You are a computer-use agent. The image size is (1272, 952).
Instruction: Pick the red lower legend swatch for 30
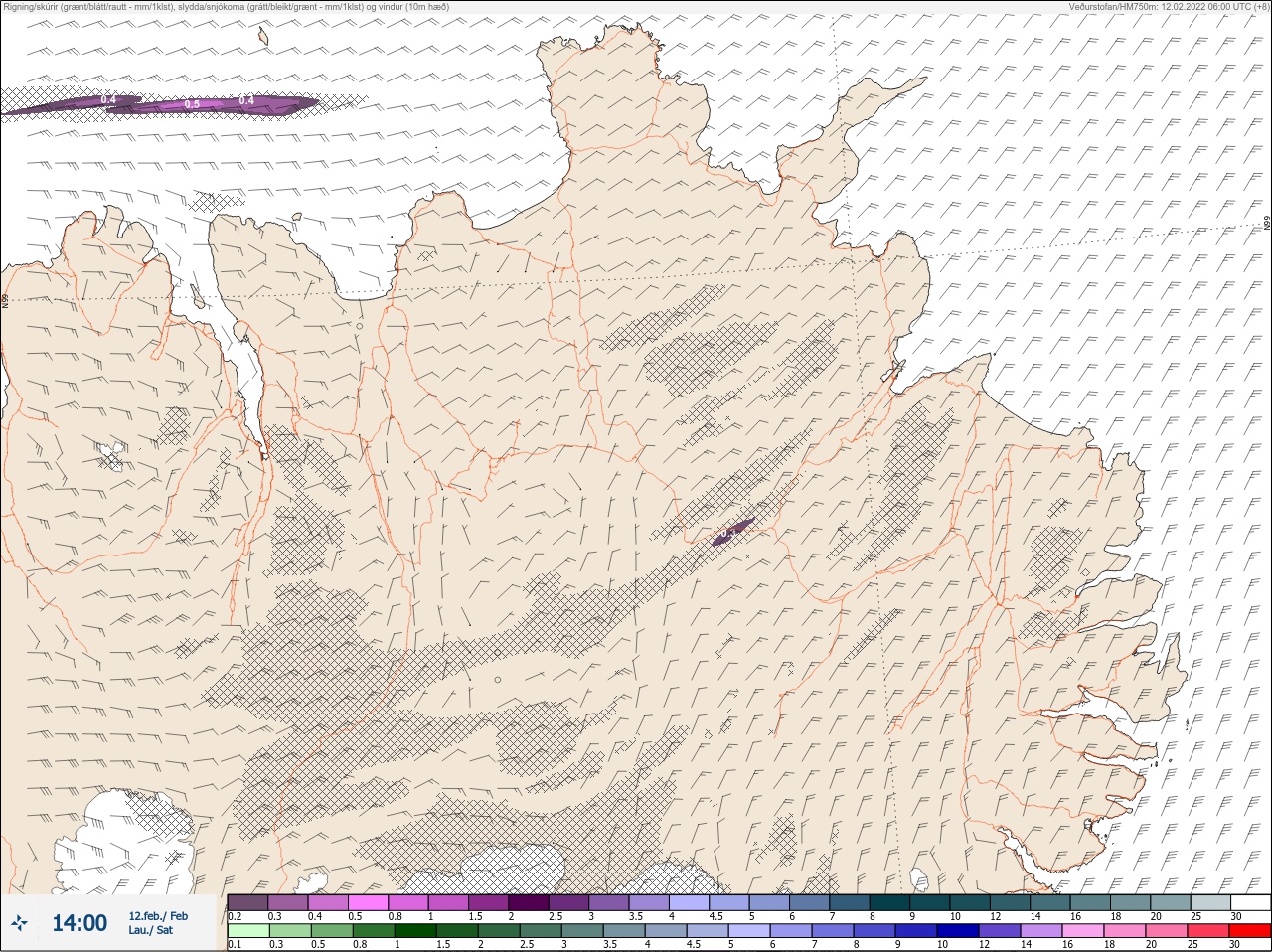pyautogui.click(x=1250, y=931)
